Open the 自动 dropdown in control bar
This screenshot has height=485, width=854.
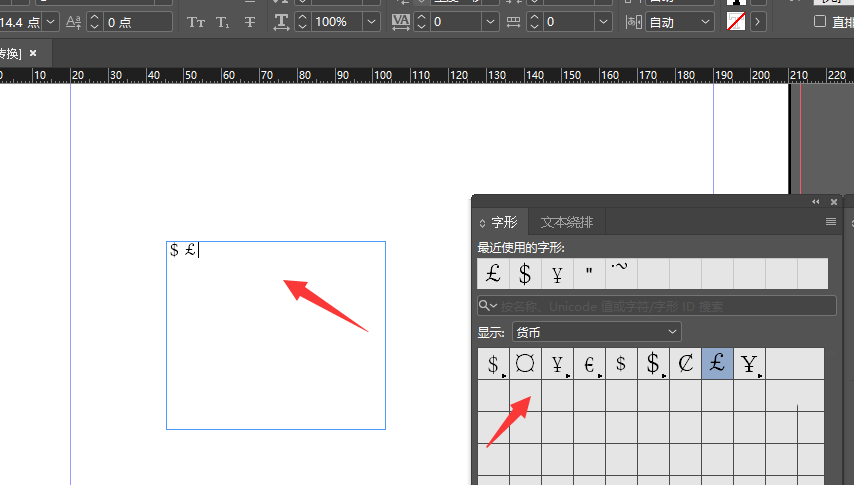706,21
